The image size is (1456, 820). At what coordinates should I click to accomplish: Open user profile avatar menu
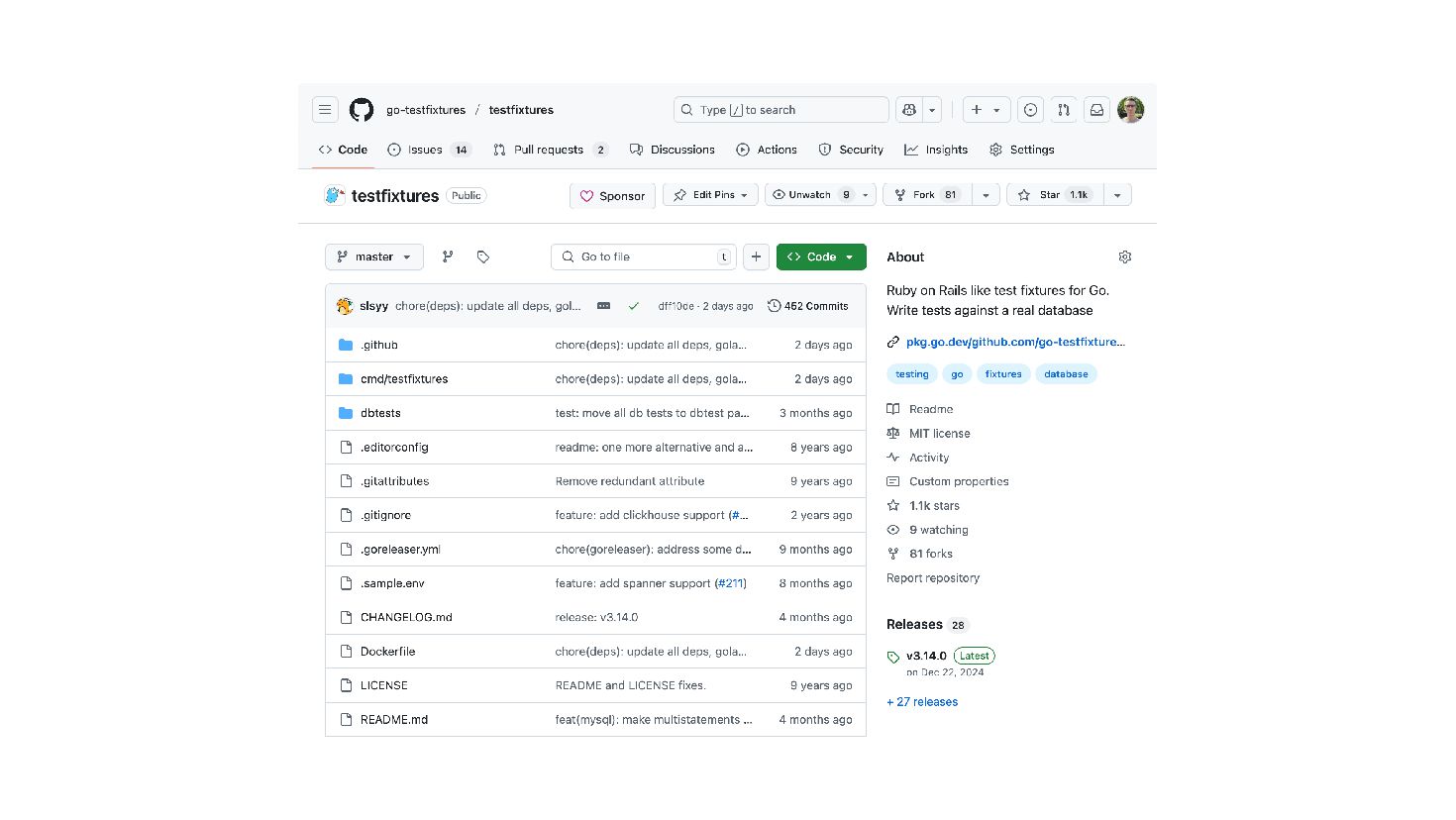pos(1131,110)
